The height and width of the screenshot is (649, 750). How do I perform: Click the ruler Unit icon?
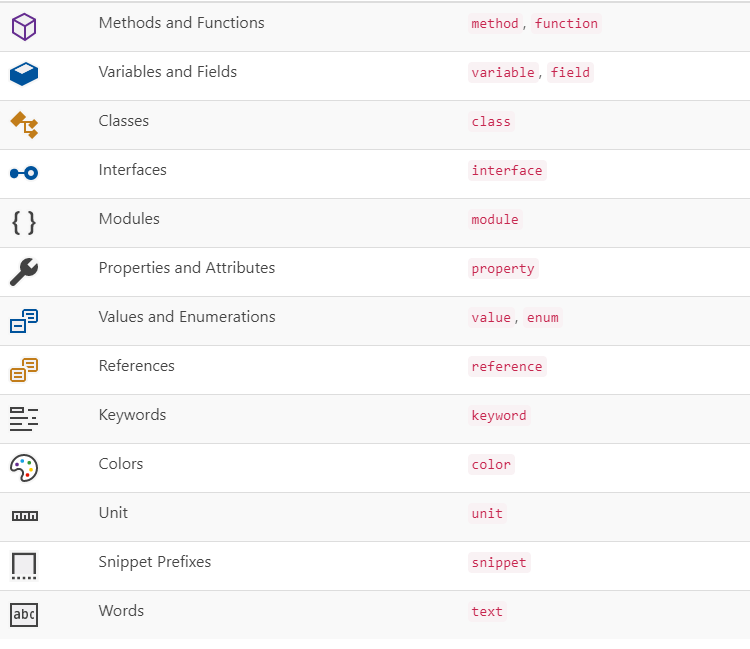coord(25,516)
